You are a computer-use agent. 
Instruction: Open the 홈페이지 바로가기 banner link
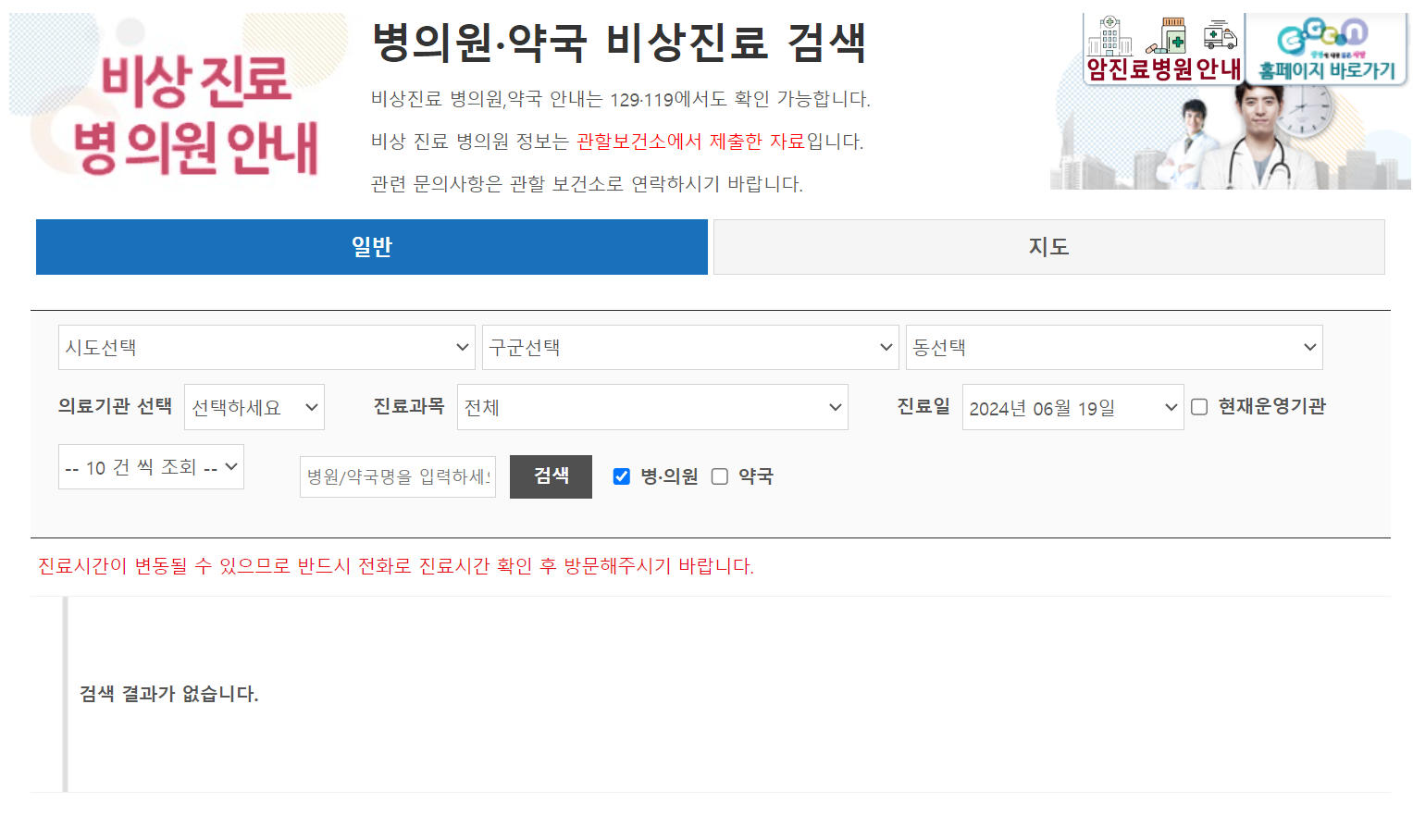1327,49
